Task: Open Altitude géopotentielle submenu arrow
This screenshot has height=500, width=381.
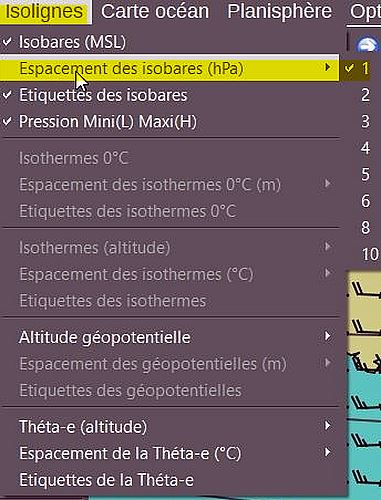Action: click(x=328, y=336)
